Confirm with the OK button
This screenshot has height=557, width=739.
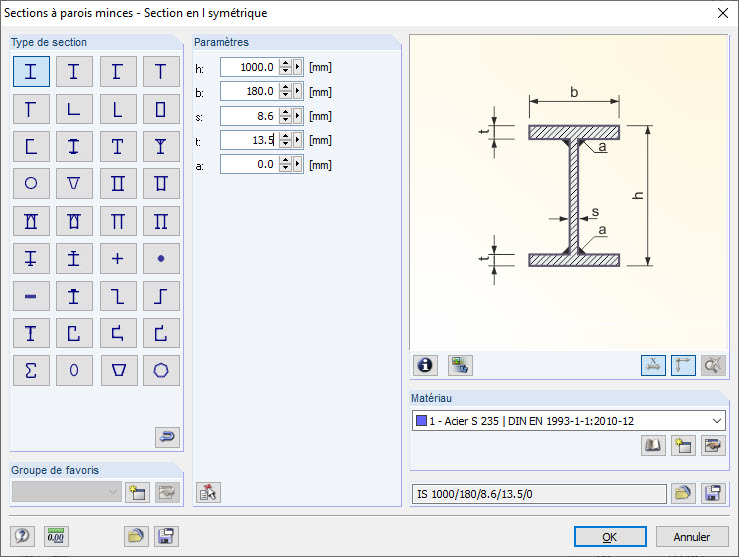pyautogui.click(x=610, y=537)
